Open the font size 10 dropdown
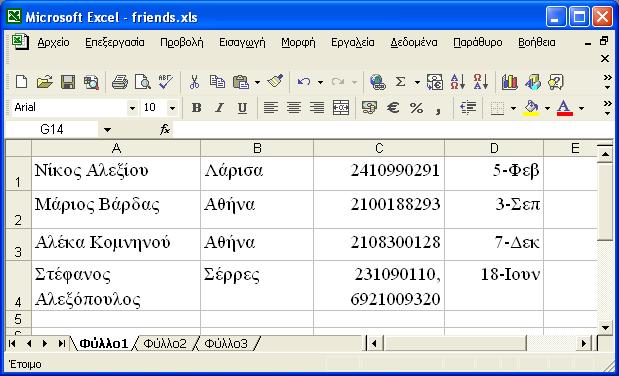The height and width of the screenshot is (376, 619). pos(172,108)
